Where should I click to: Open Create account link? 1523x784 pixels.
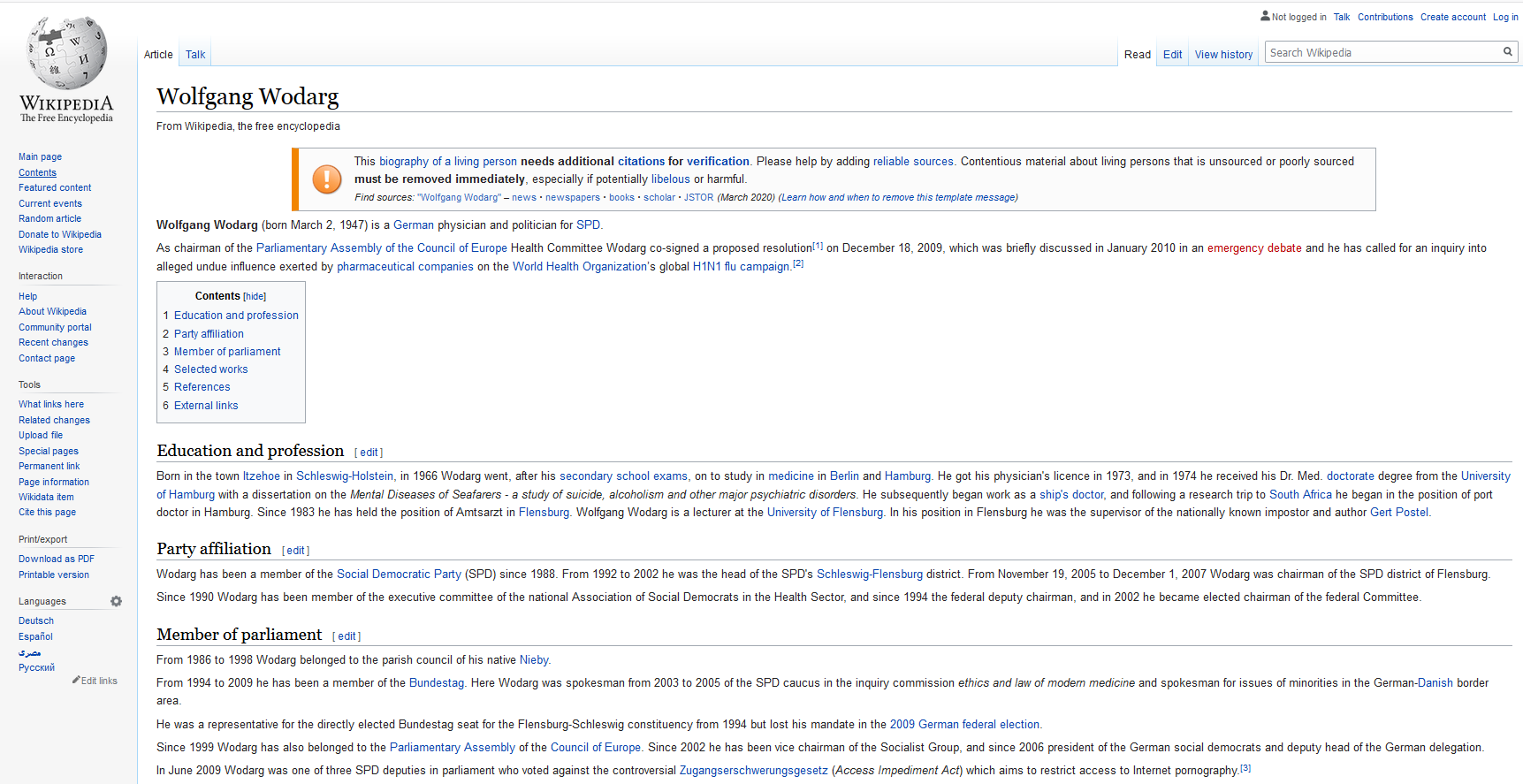click(1453, 17)
